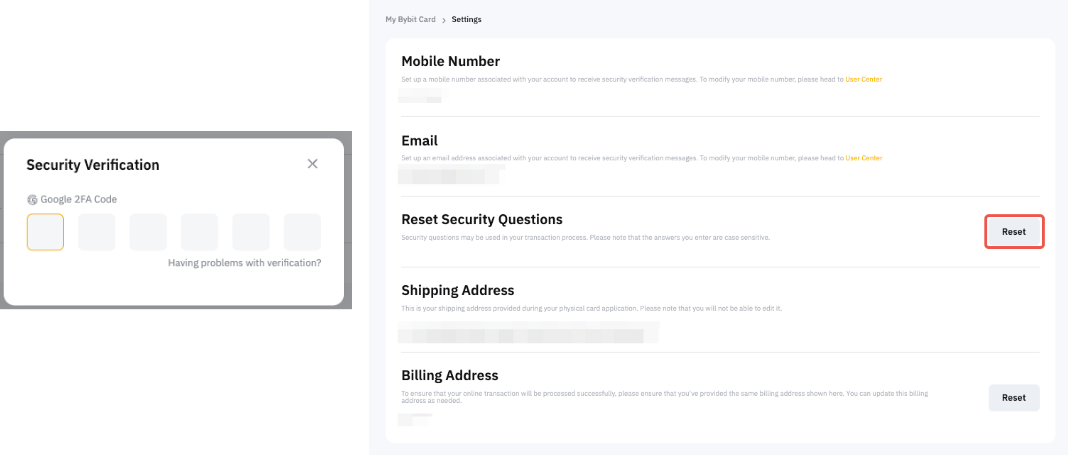The height and width of the screenshot is (455, 1068).
Task: Focus the third 2FA code digit box
Action: click(148, 232)
